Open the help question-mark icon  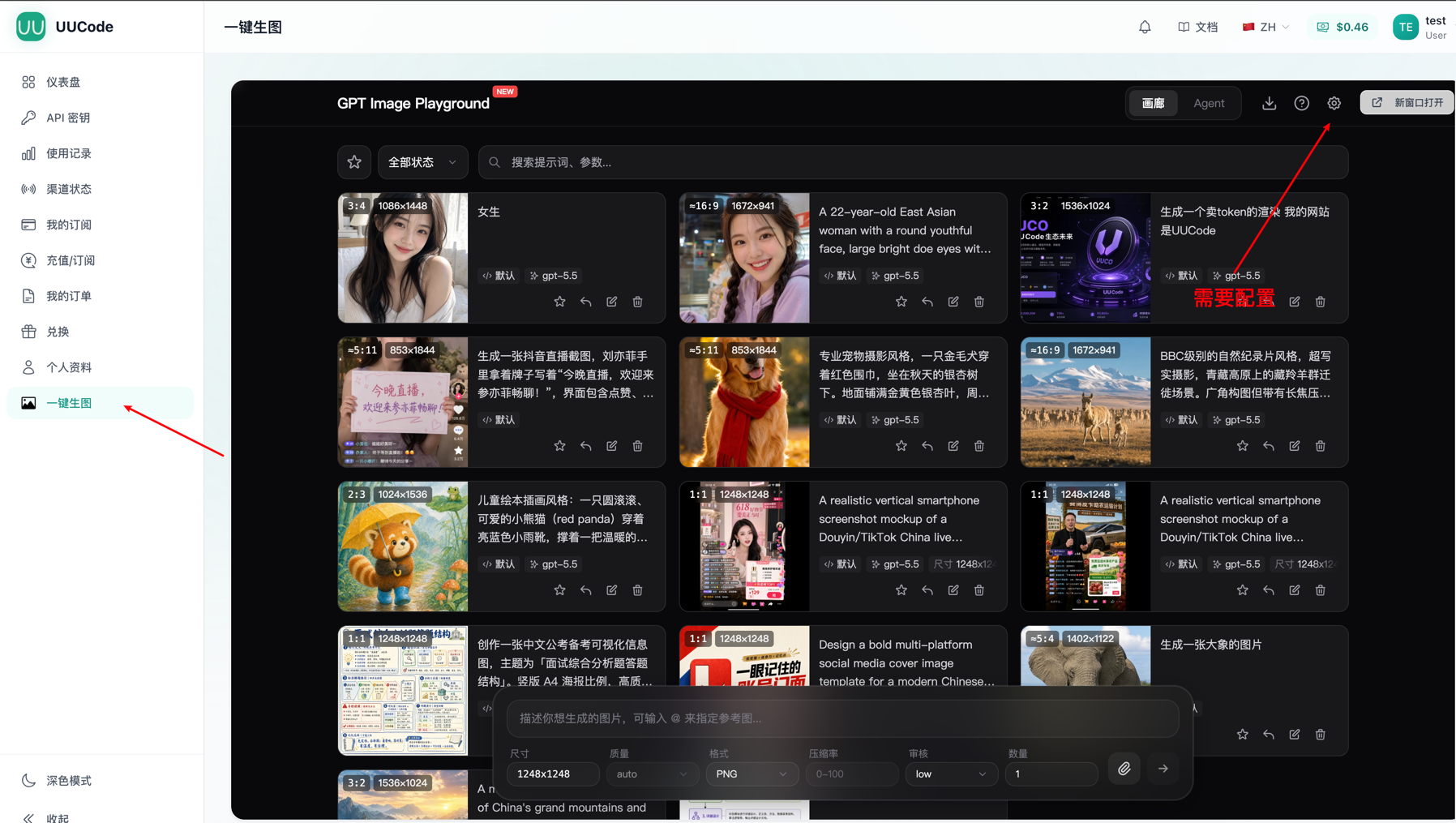(x=1302, y=103)
